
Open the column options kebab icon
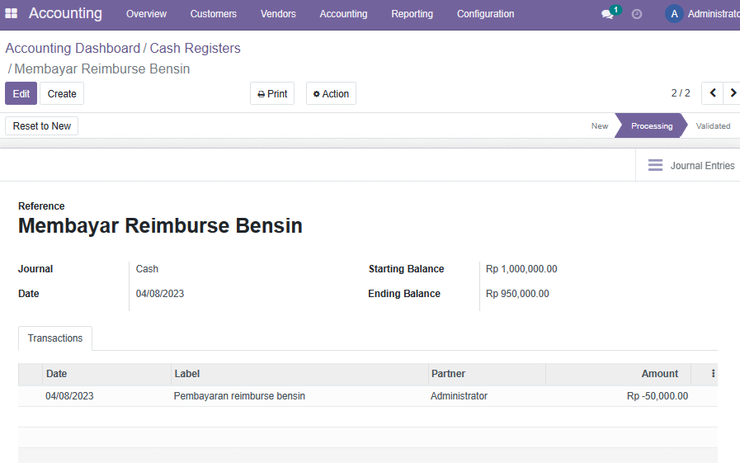point(713,373)
